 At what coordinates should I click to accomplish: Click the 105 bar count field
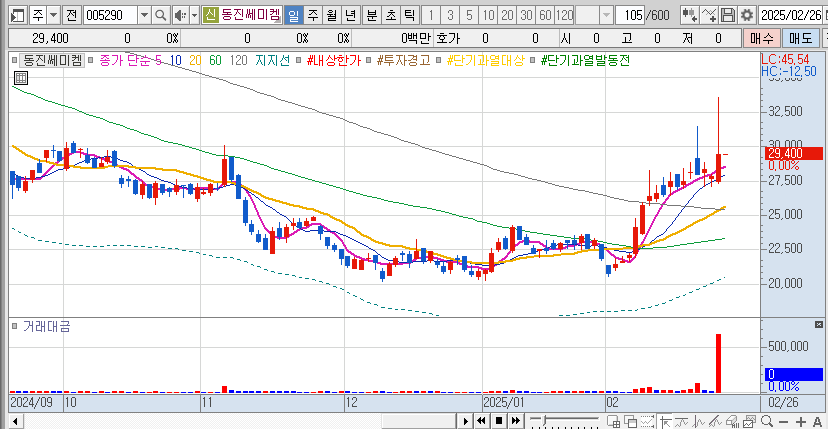click(x=630, y=15)
